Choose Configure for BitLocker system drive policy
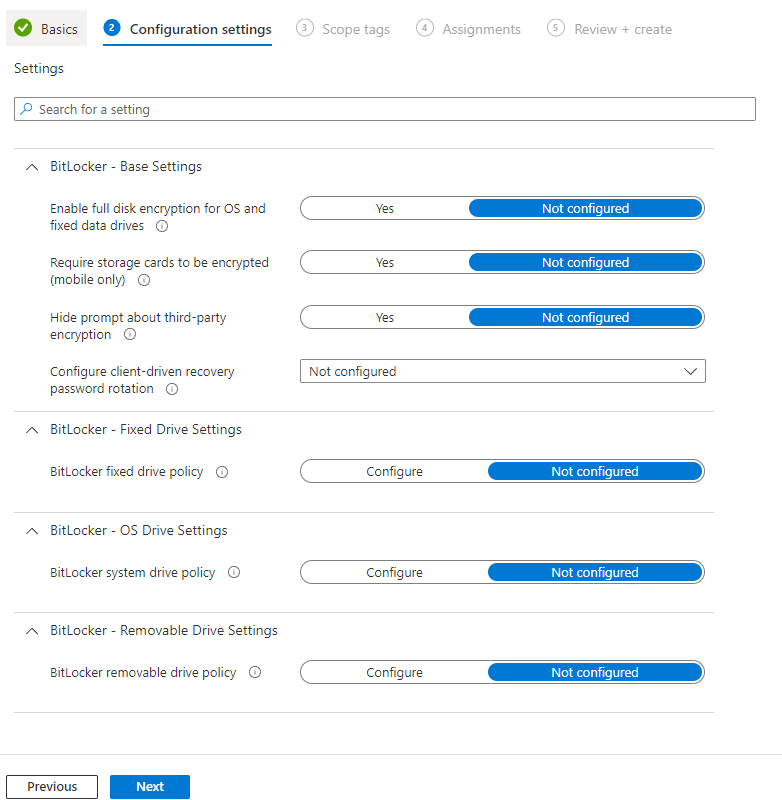 click(394, 572)
